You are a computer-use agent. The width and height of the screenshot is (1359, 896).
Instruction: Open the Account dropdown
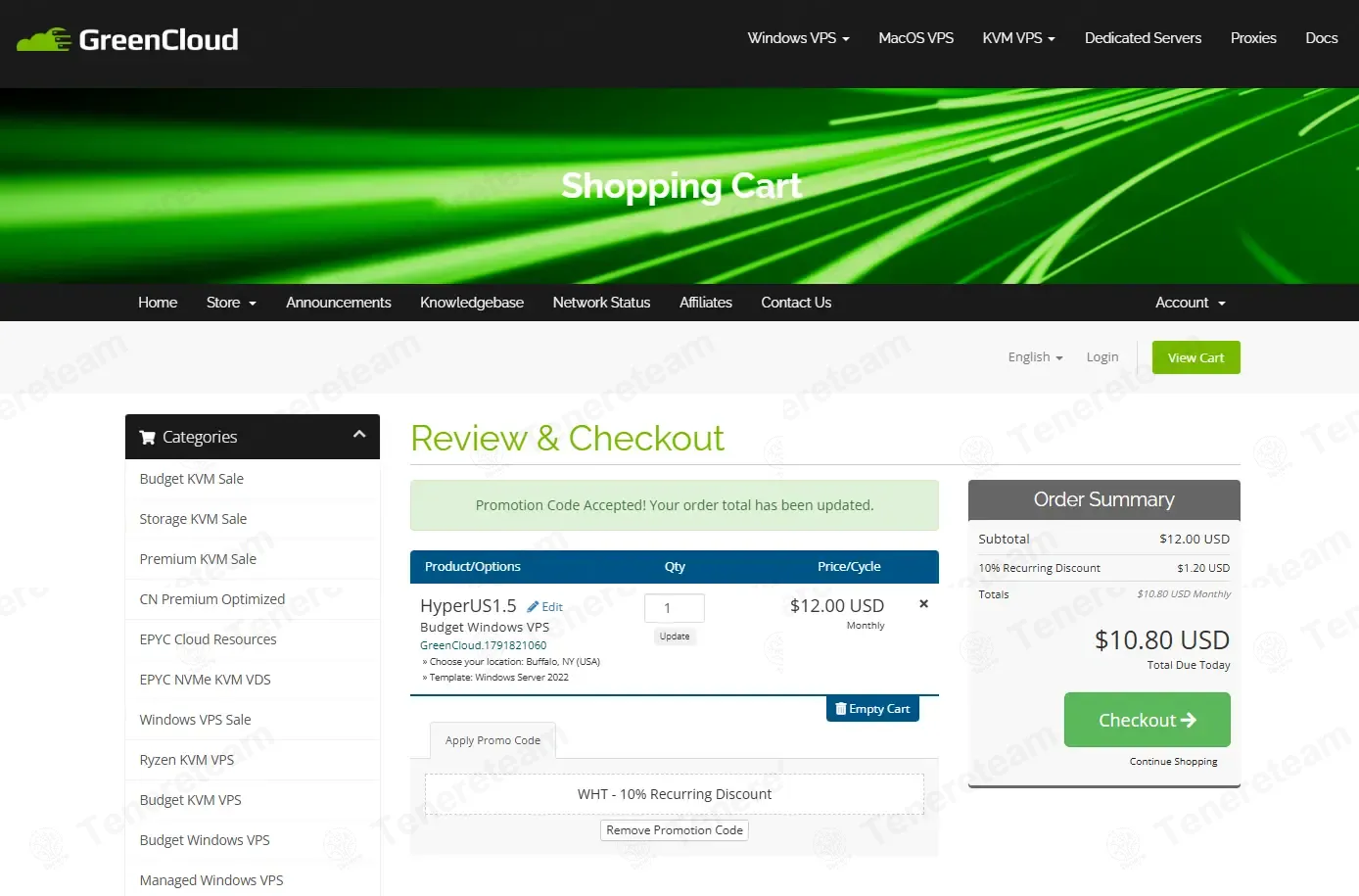pyautogui.click(x=1190, y=303)
